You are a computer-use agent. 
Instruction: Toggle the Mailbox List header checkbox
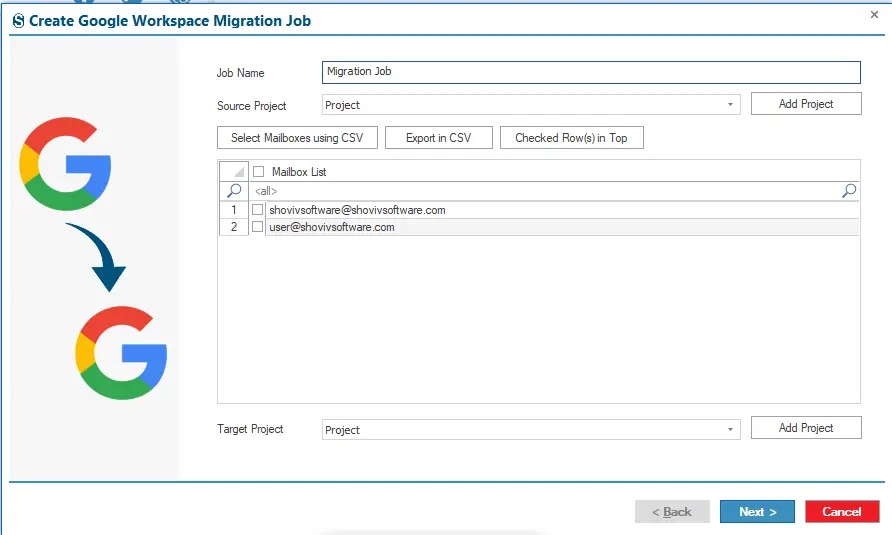coord(259,171)
